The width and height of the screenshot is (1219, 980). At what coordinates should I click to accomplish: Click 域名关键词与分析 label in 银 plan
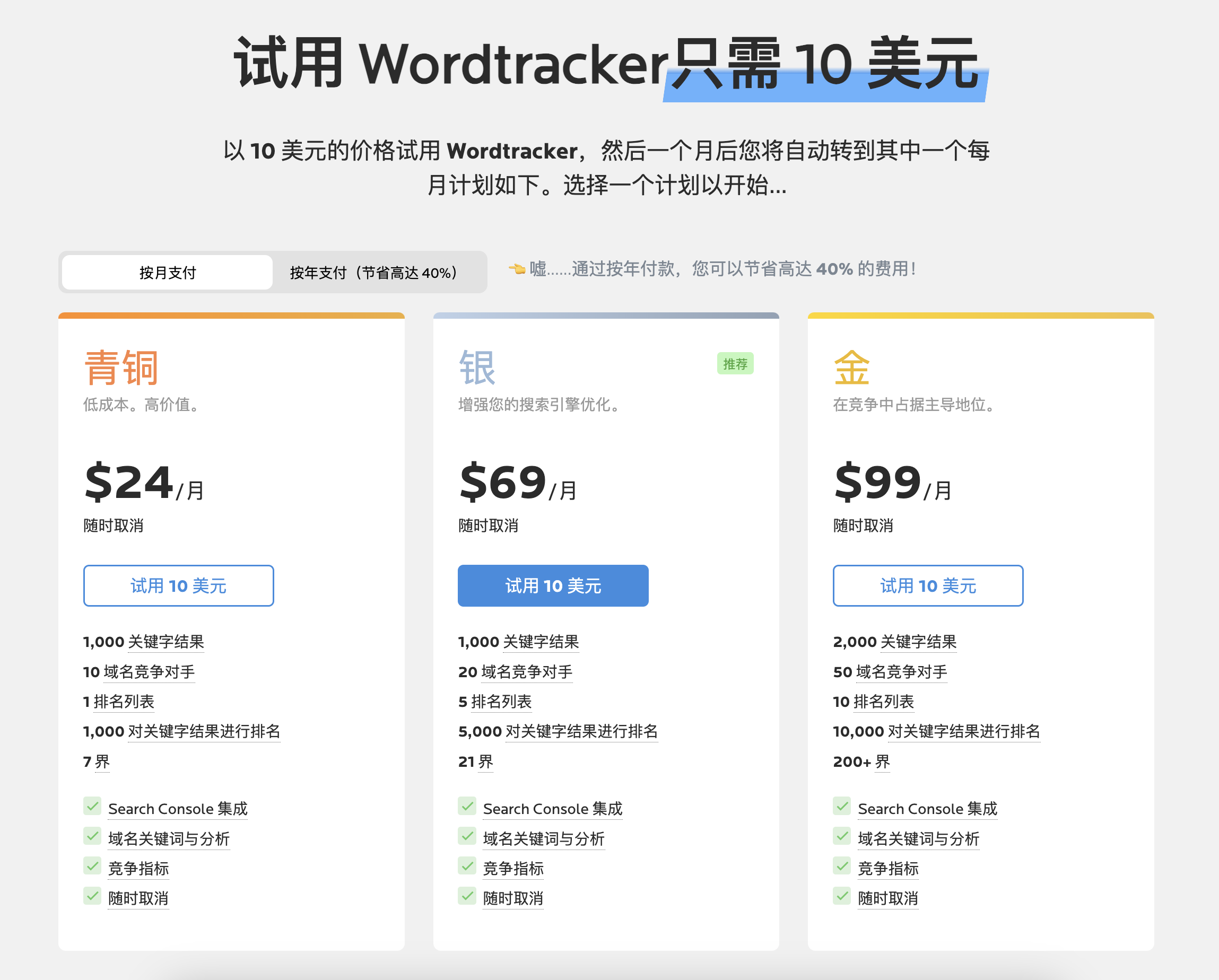[x=544, y=839]
